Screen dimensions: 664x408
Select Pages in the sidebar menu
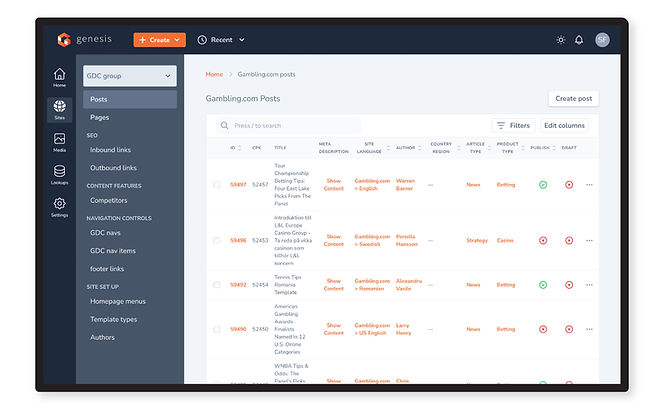[x=100, y=117]
